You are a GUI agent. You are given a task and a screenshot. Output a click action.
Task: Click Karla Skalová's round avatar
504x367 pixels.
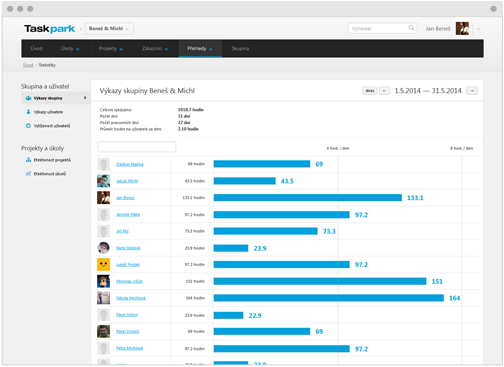[103, 248]
